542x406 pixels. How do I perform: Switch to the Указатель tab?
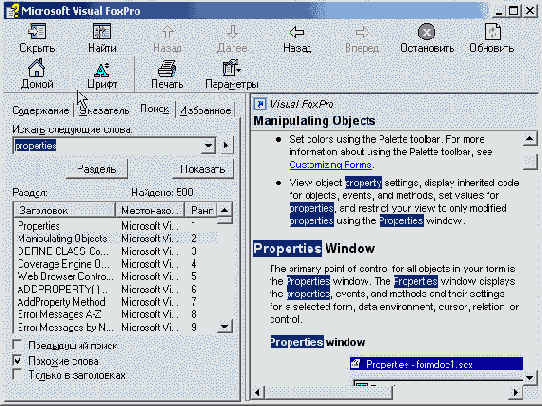pyautogui.click(x=104, y=111)
